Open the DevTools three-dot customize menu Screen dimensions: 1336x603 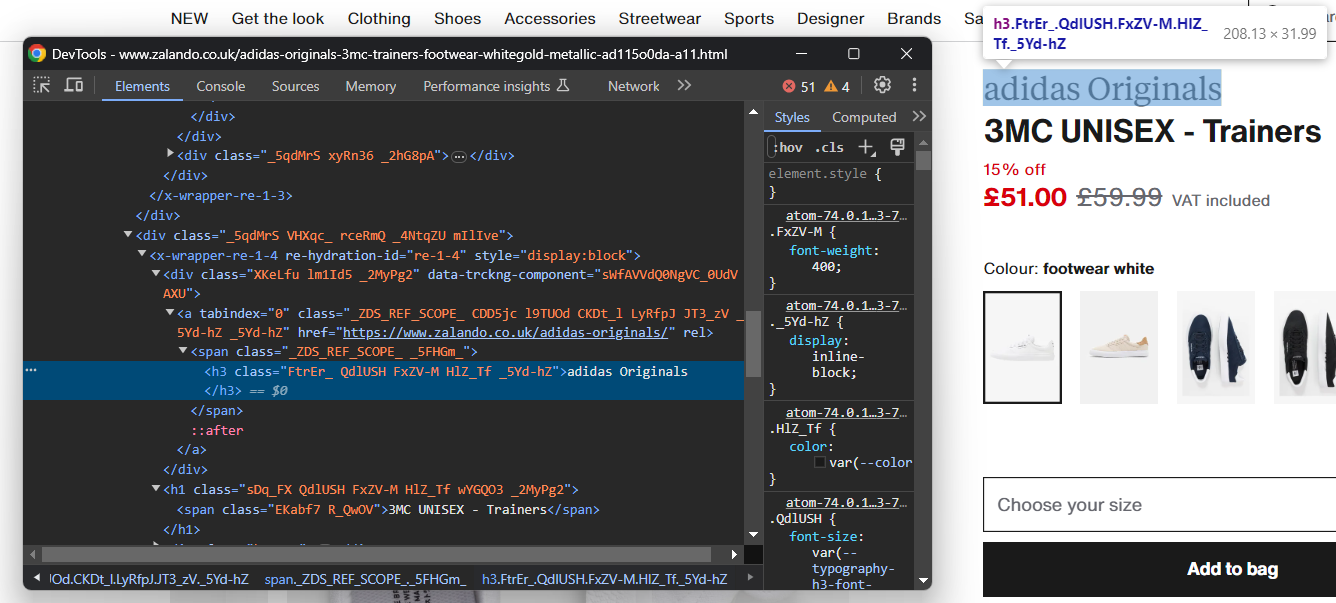click(x=913, y=86)
